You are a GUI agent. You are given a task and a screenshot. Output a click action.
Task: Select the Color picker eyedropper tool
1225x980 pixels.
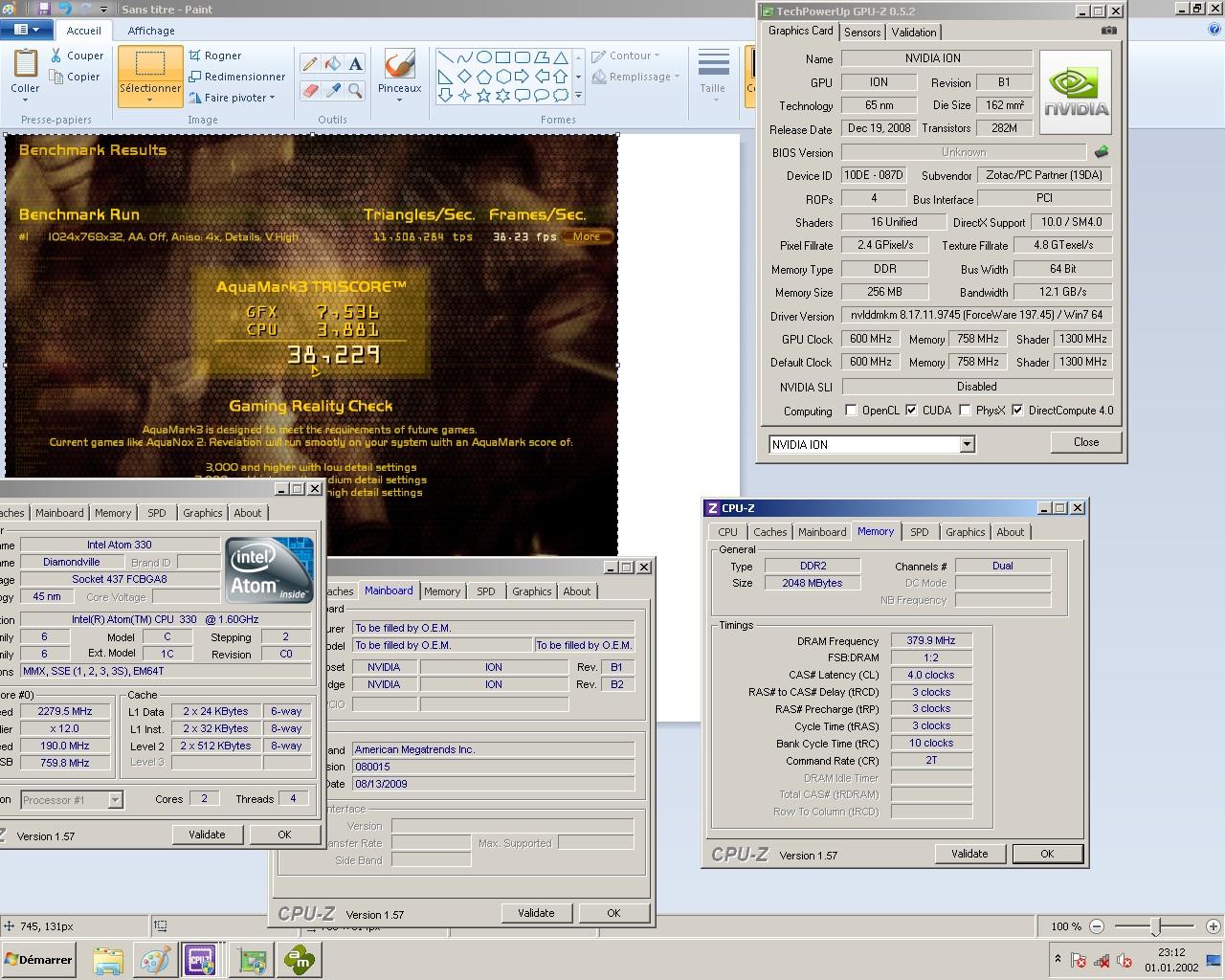click(332, 91)
